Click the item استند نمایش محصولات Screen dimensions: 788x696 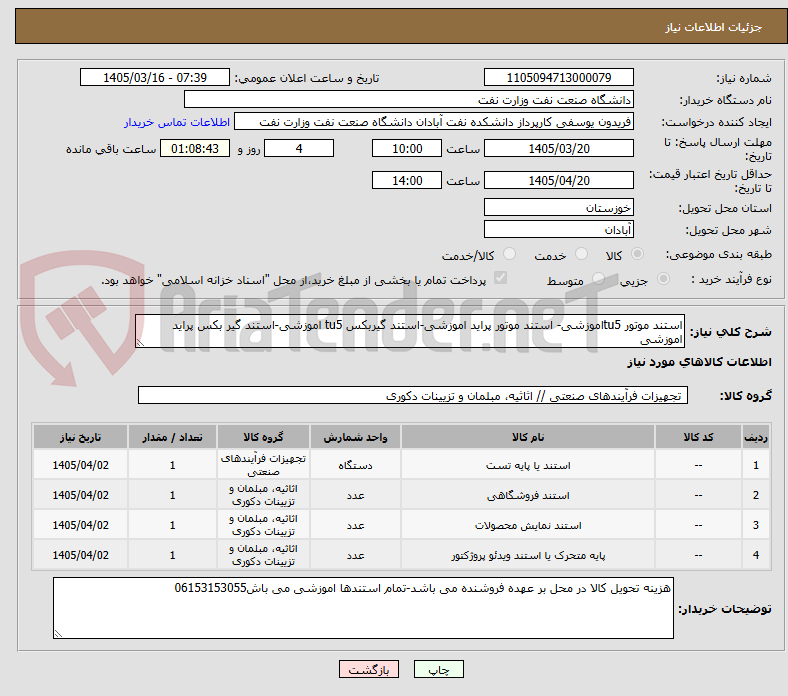click(x=528, y=526)
